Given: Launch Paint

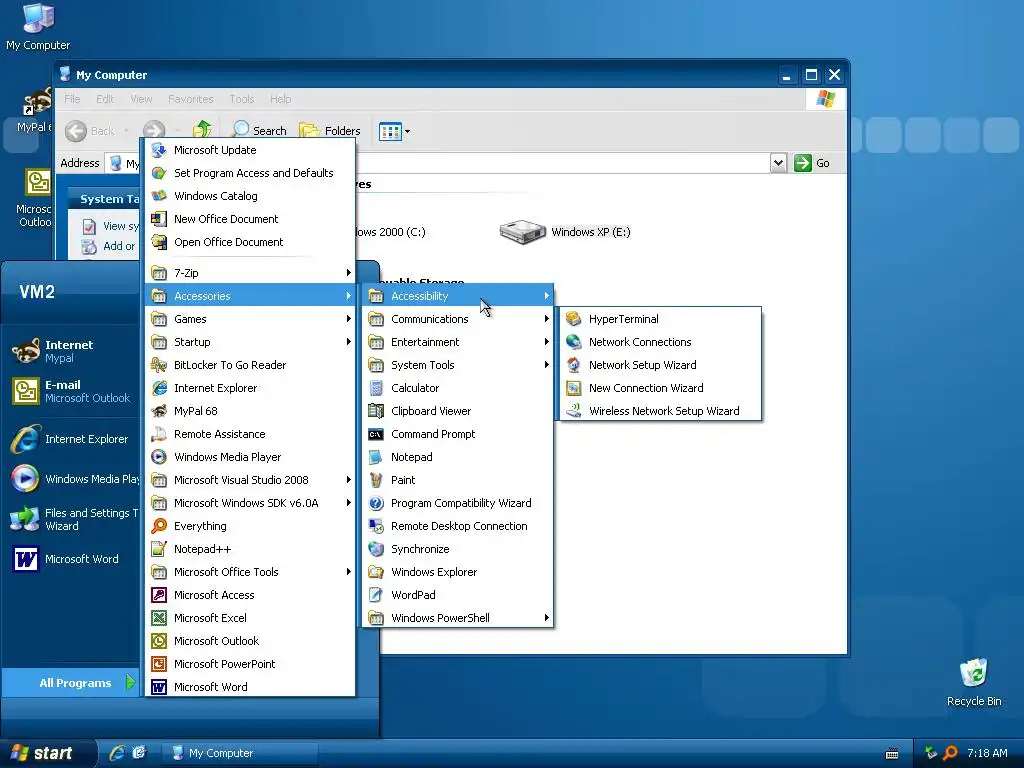Looking at the screenshot, I should [x=458, y=480].
